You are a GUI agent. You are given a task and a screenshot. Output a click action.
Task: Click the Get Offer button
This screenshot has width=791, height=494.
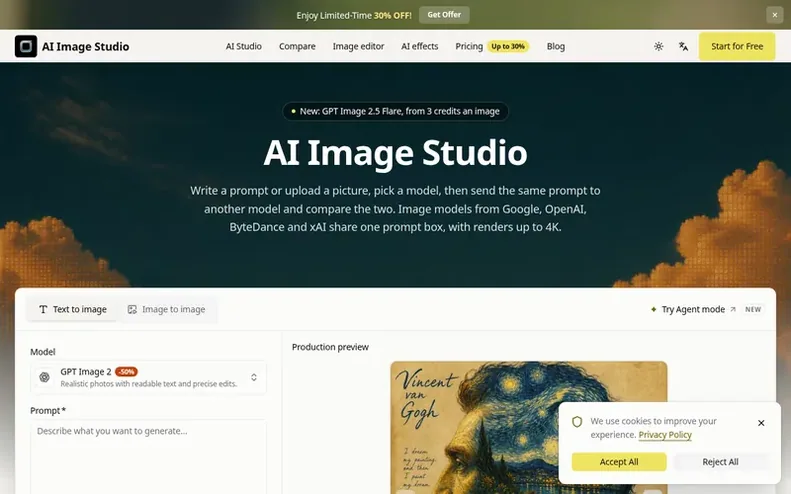(444, 15)
